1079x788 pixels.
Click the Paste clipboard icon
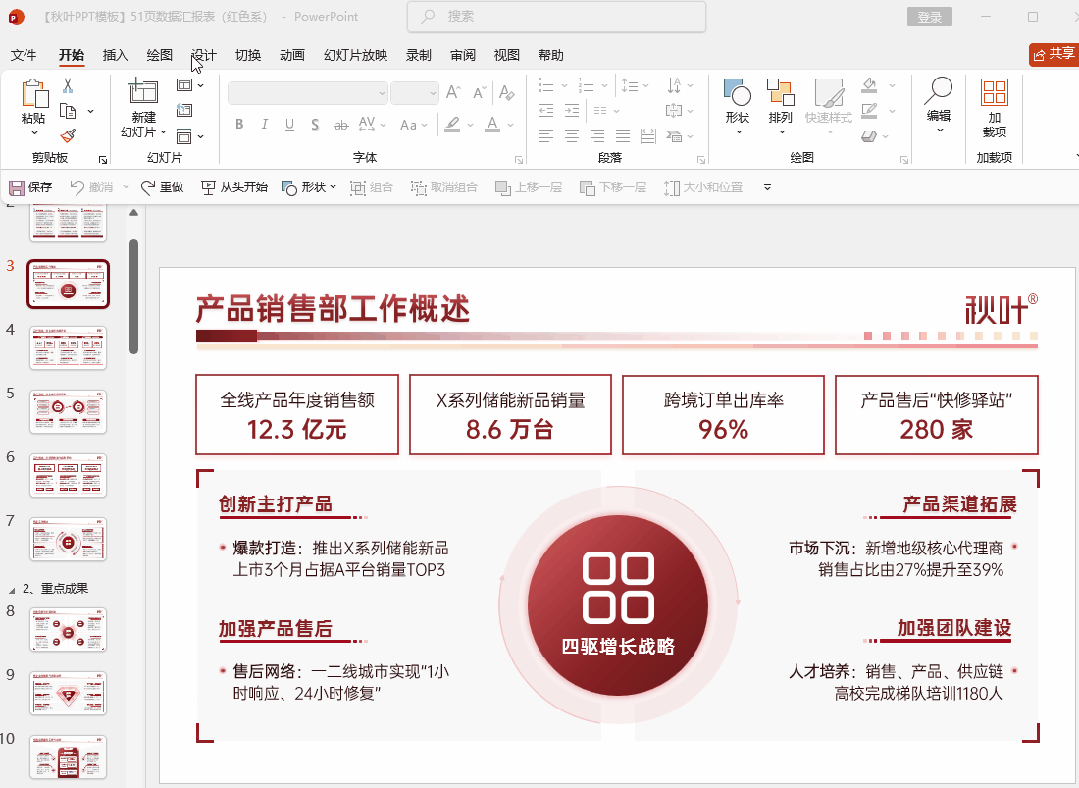(34, 94)
